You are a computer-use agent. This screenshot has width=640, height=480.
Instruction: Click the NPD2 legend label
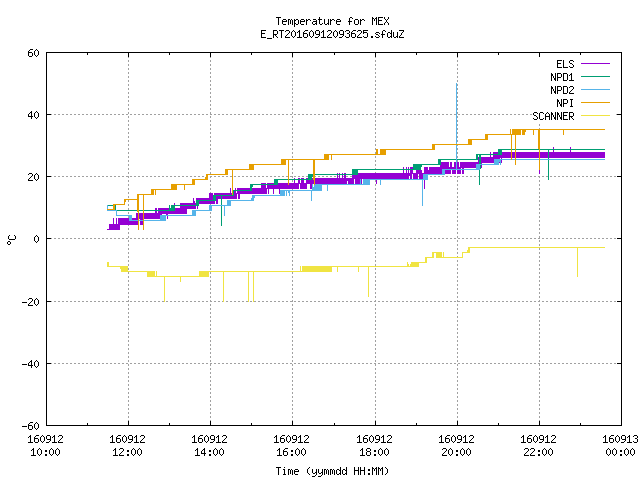coord(562,90)
